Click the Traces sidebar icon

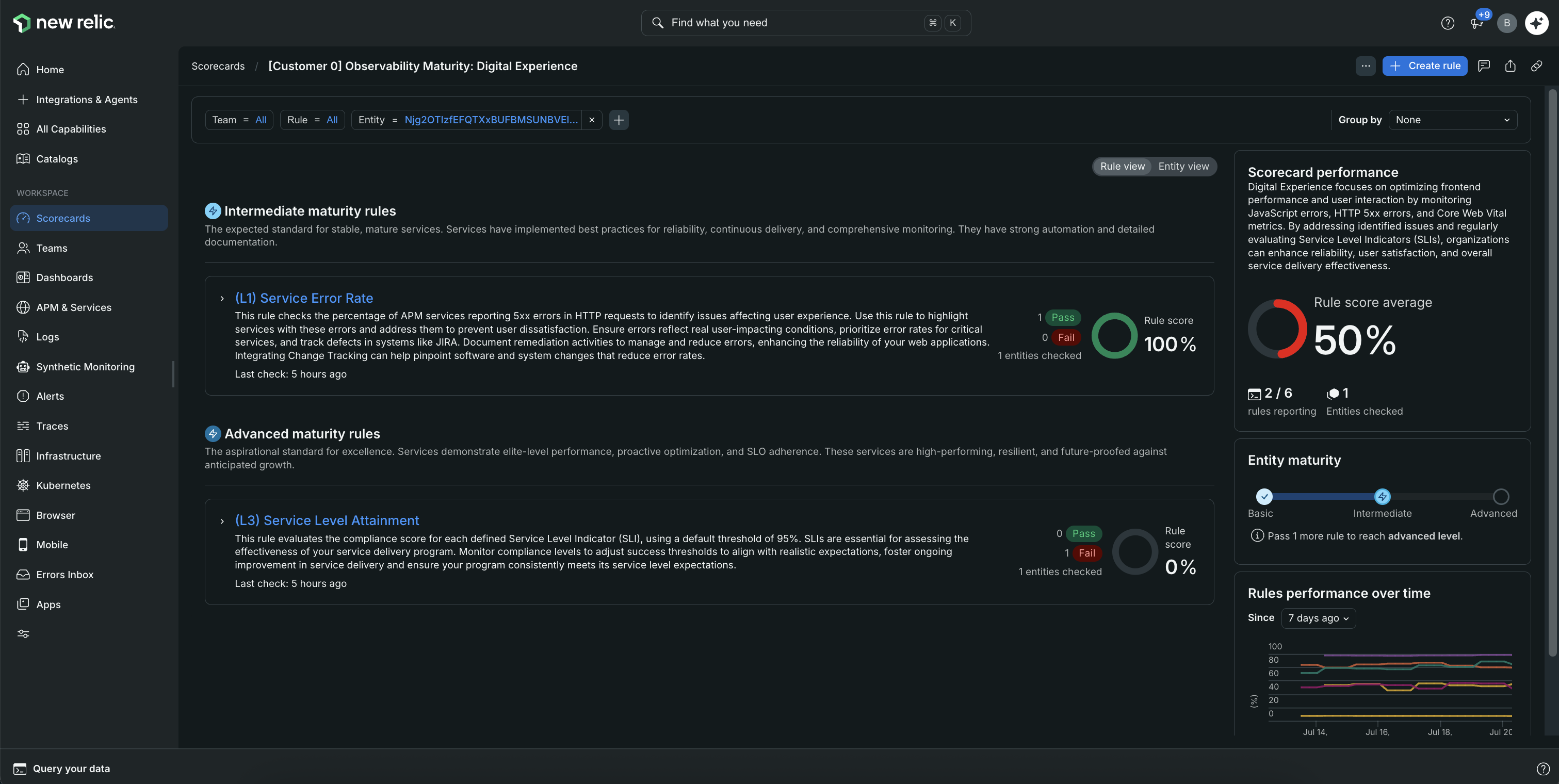(x=23, y=426)
